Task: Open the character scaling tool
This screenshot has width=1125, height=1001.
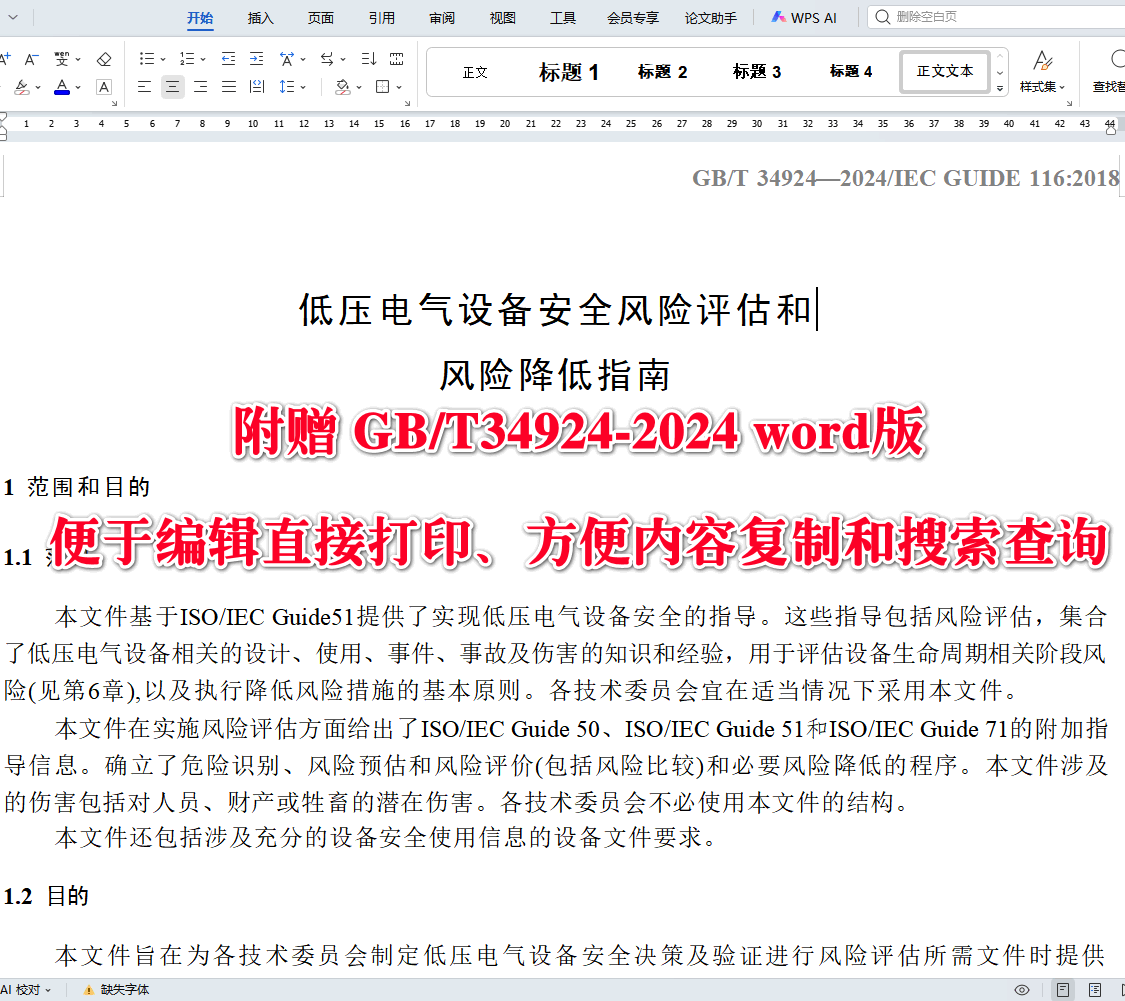Action: (x=287, y=59)
